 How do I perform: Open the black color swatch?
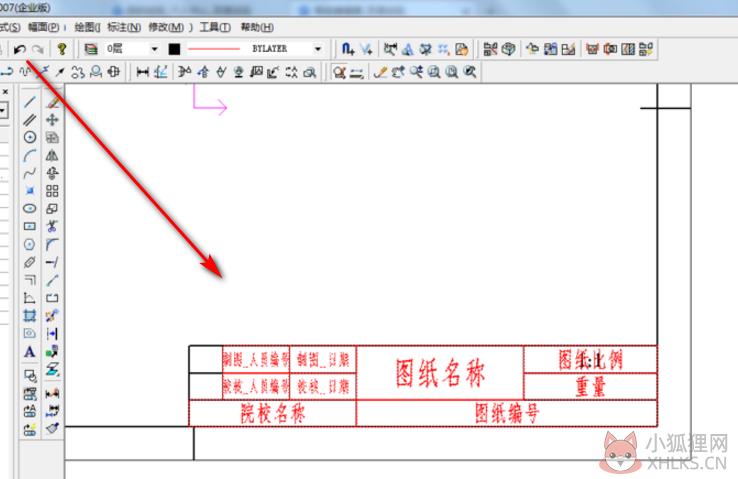[x=174, y=48]
